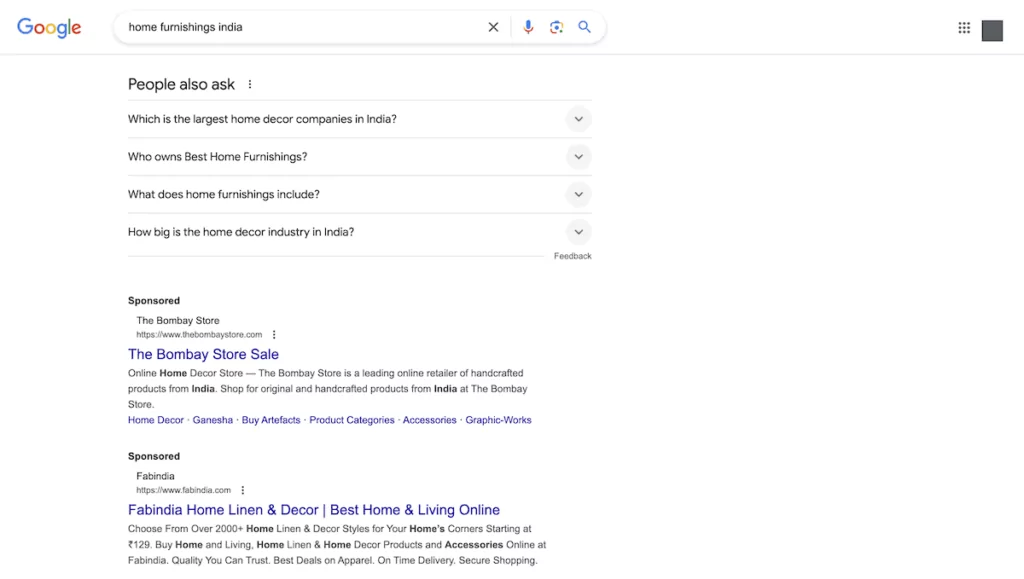1024x579 pixels.
Task: Expand chevron for largest home decor companies
Action: coord(578,119)
